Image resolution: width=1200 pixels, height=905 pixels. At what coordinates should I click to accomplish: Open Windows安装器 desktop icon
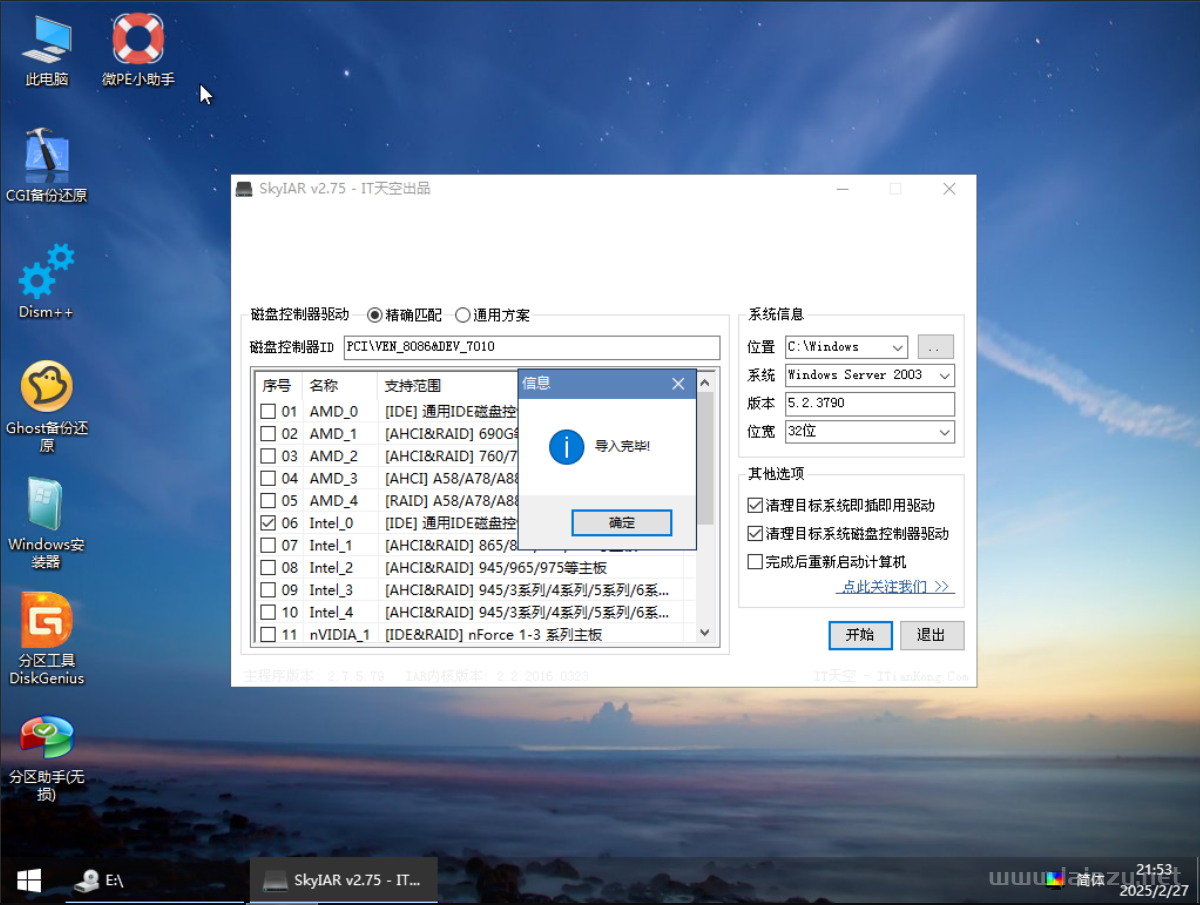[46, 523]
